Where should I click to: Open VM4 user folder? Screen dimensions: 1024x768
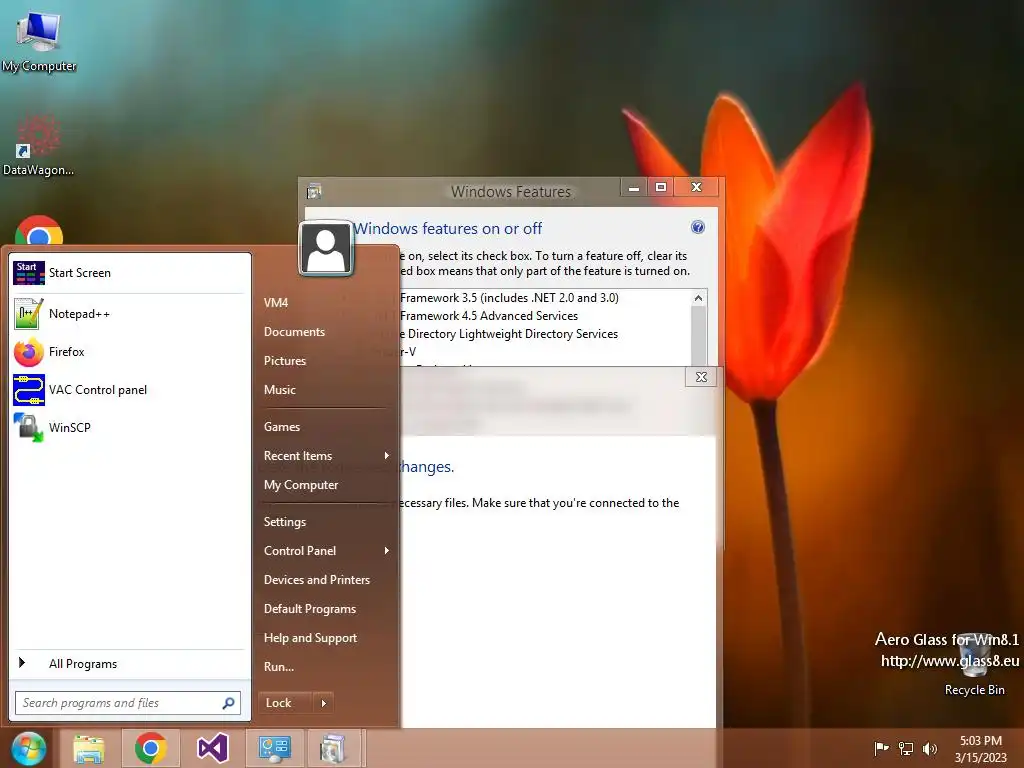[276, 303]
